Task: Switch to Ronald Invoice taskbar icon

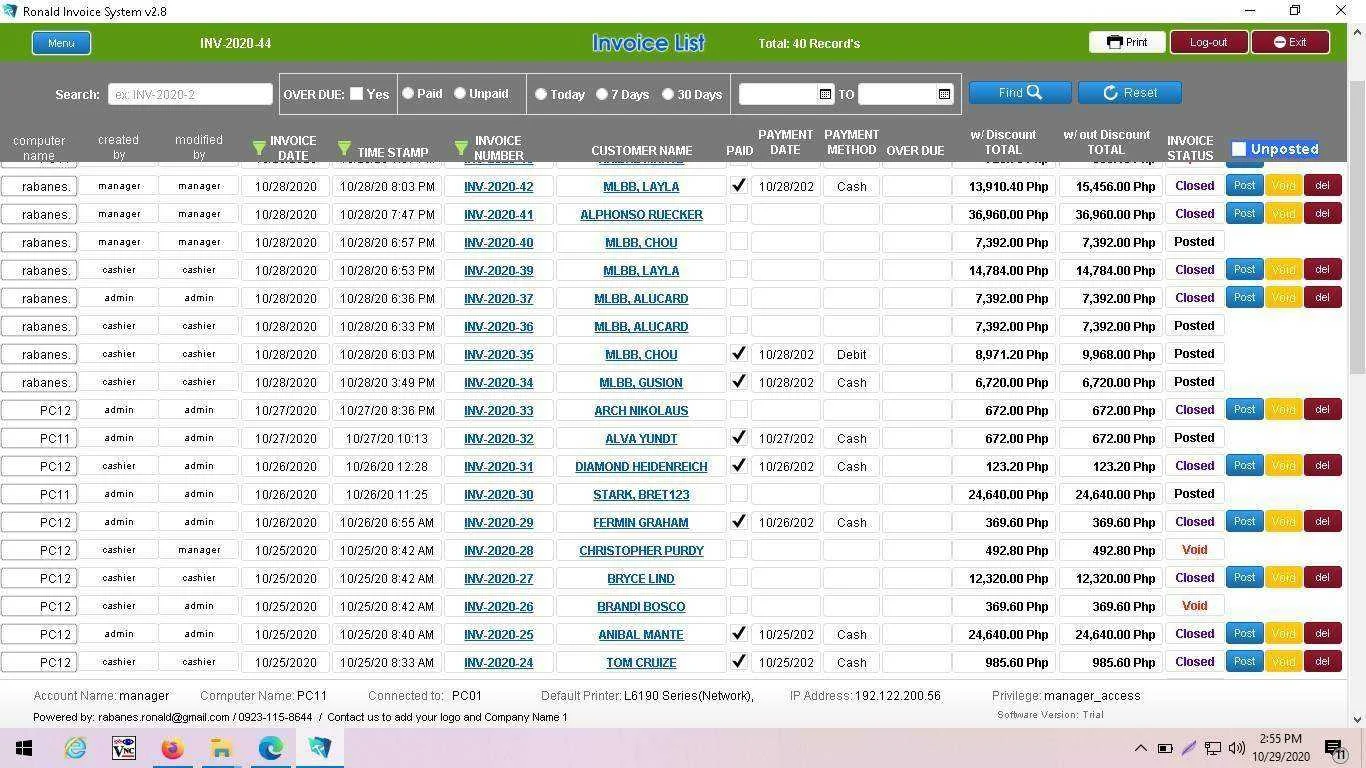Action: pos(319,747)
